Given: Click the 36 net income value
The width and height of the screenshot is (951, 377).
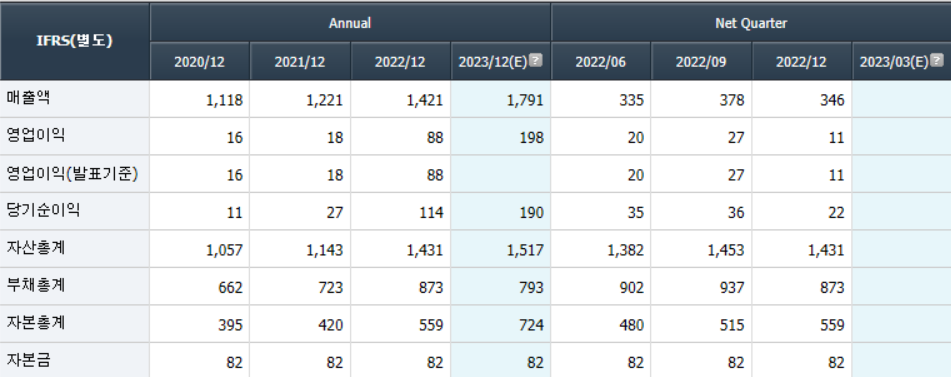Looking at the screenshot, I should pyautogui.click(x=736, y=213).
